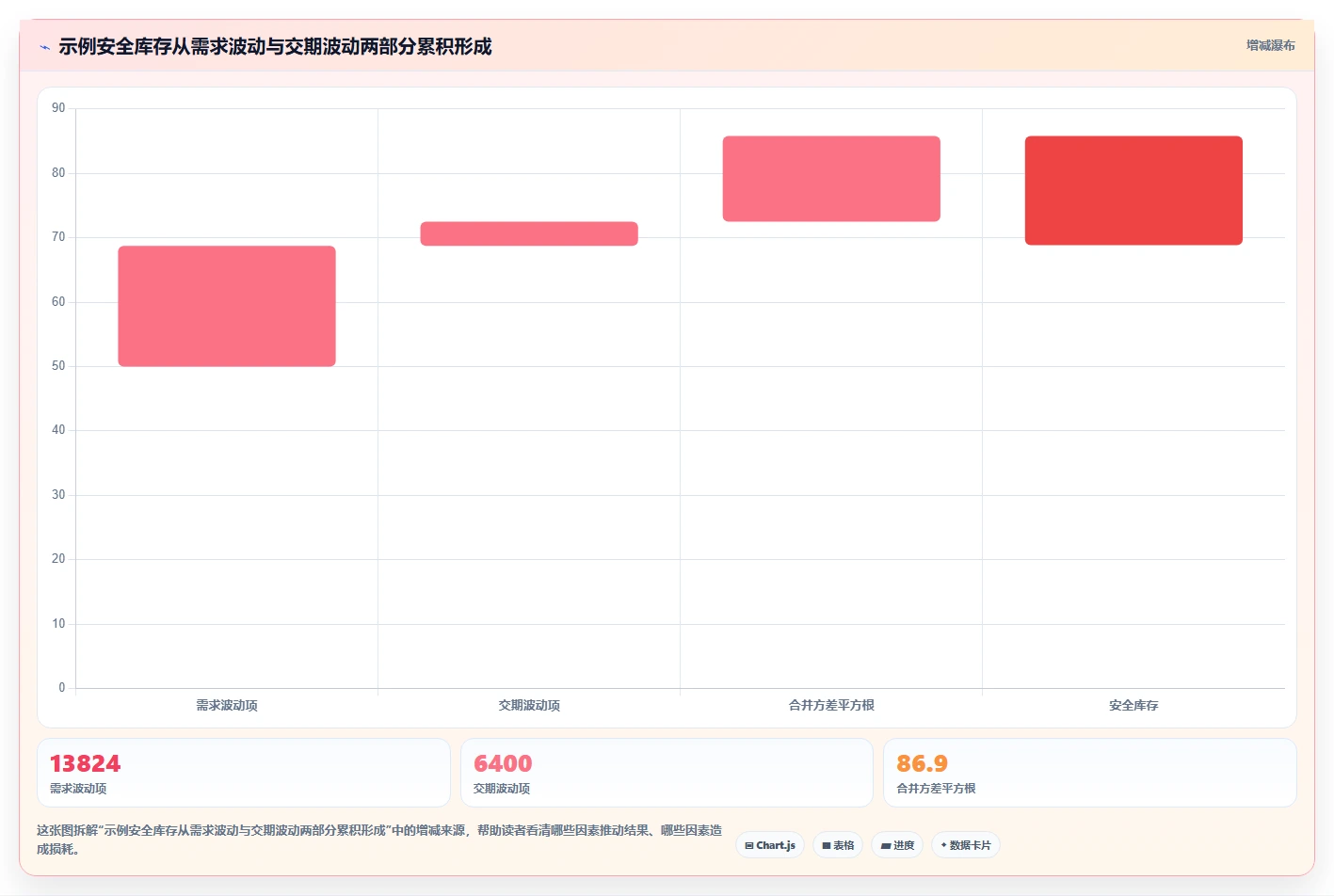
Task: Click 合并方差平方根 caption under 86.9
Action: (936, 789)
